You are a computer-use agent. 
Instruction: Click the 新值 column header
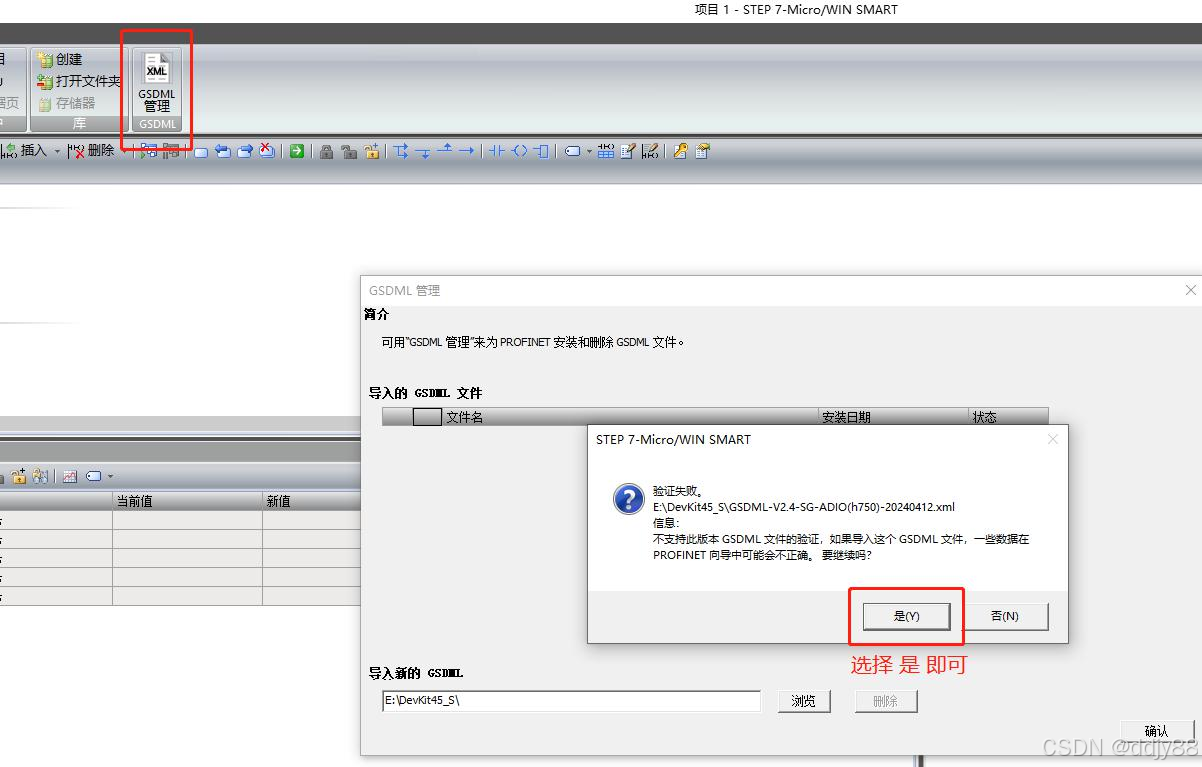pyautogui.click(x=311, y=501)
